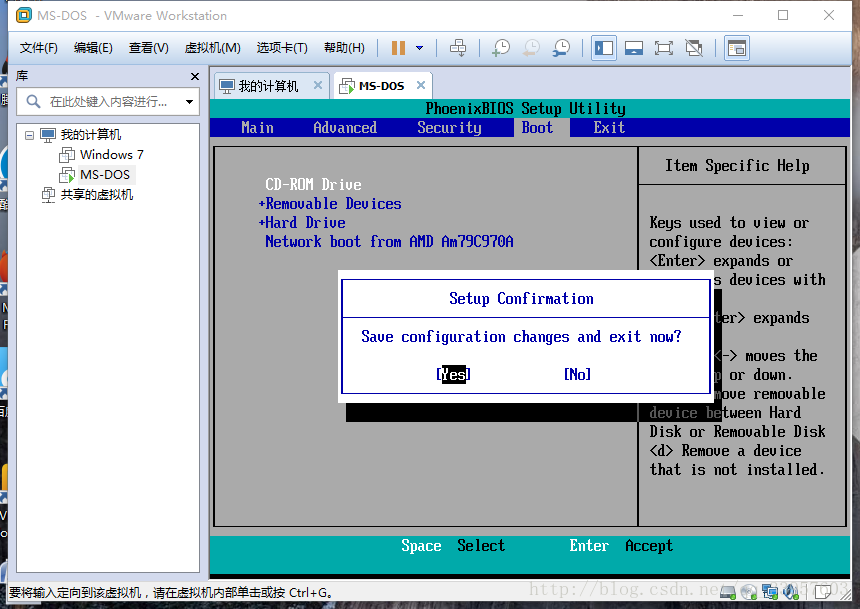Close the 我的计算机 tab

pyautogui.click(x=318, y=85)
